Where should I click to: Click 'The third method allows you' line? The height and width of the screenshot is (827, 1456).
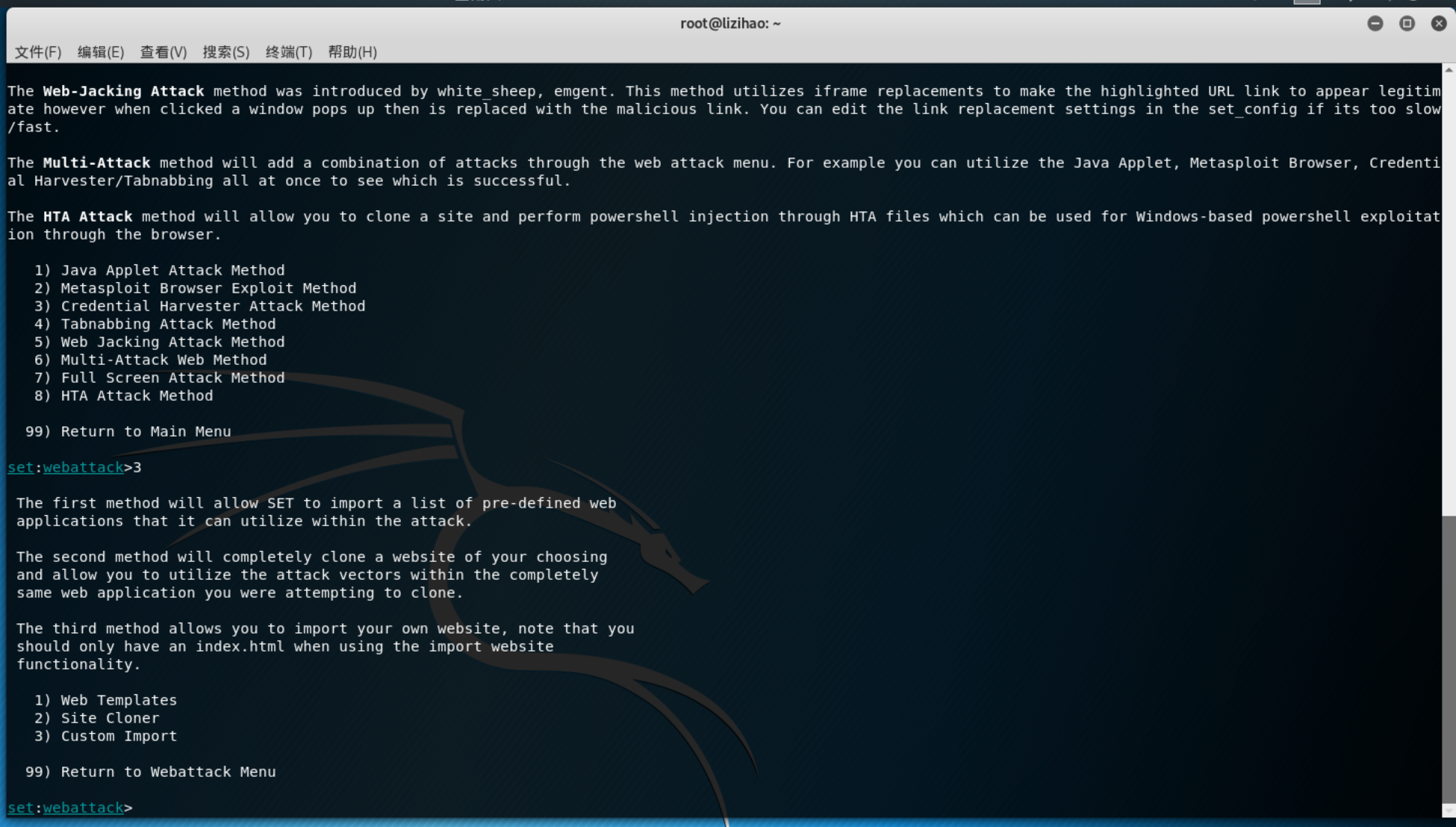(326, 628)
